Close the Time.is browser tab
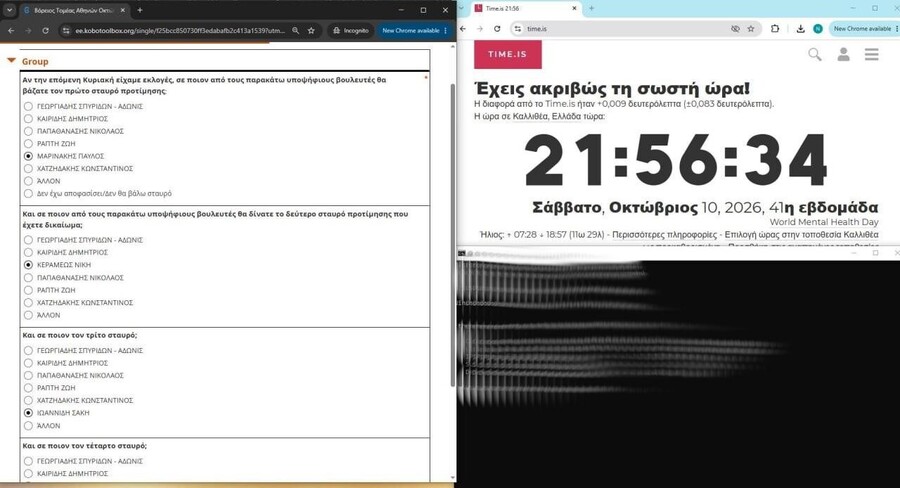The height and width of the screenshot is (488, 900). [x=574, y=9]
